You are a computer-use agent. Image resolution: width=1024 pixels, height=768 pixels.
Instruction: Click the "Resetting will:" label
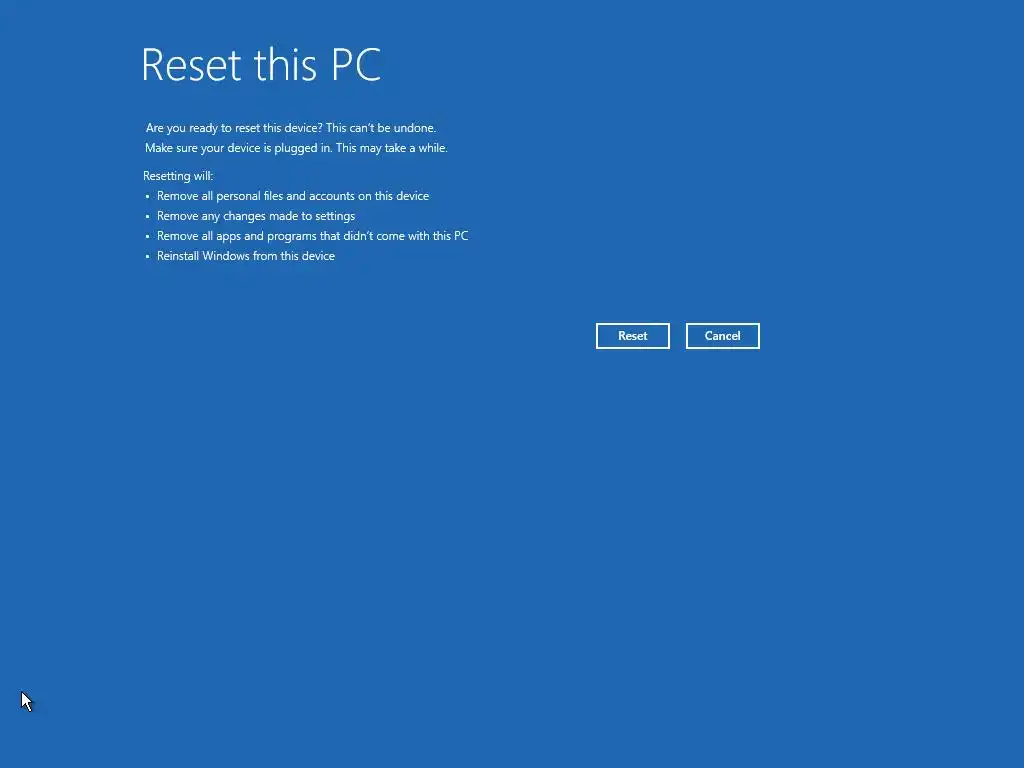click(178, 176)
